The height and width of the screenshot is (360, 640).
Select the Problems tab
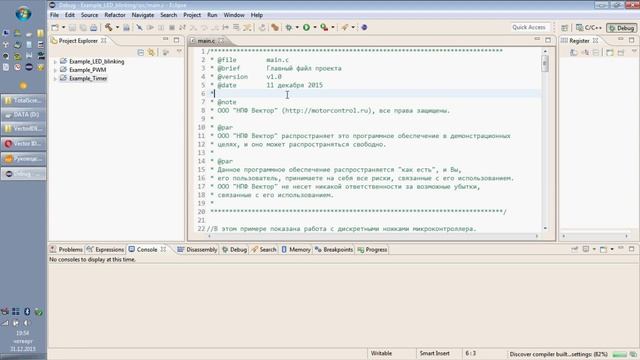click(x=66, y=249)
